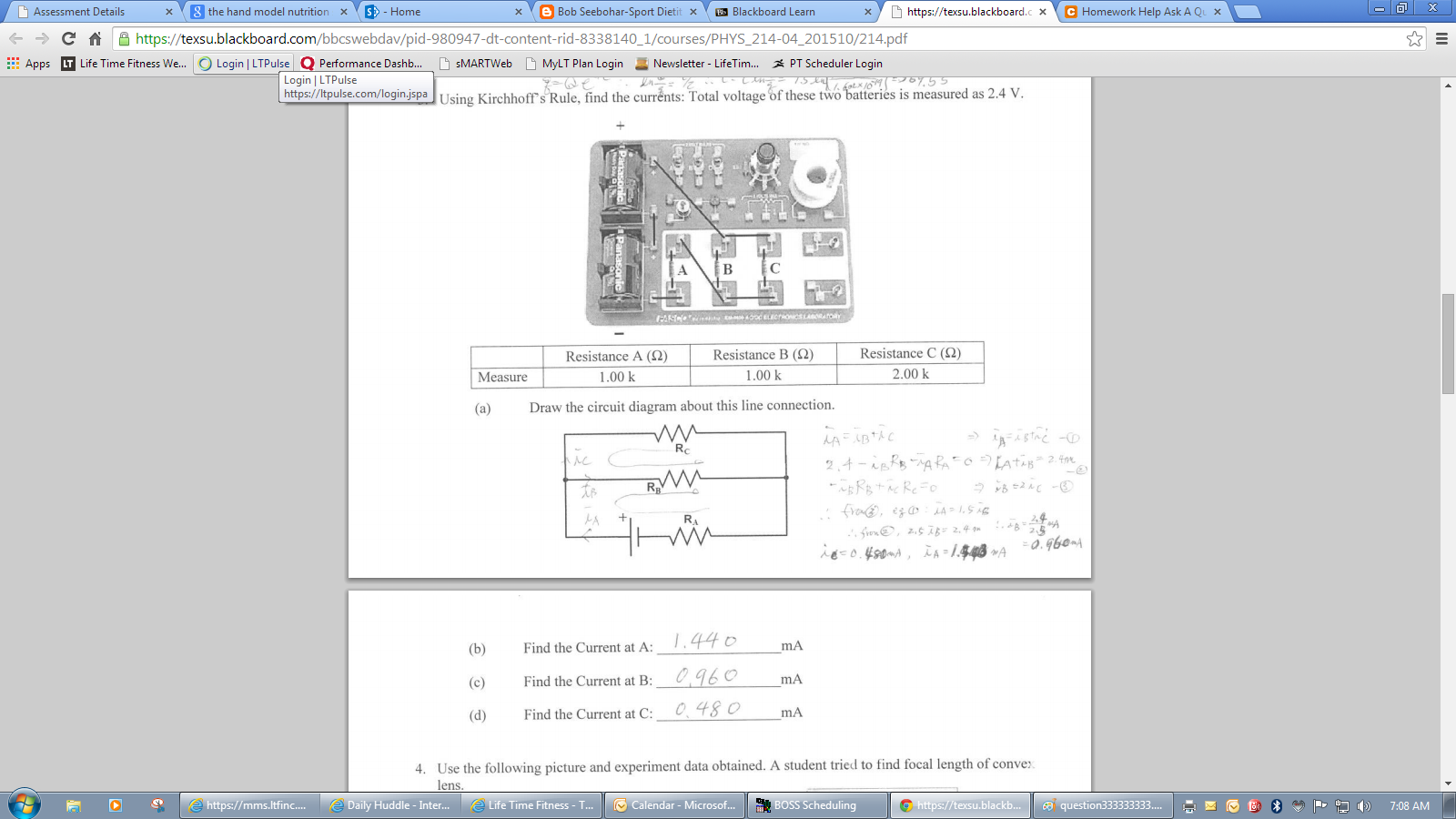Click the mail envelope tray icon
This screenshot has height=819, width=1456.
click(1210, 805)
